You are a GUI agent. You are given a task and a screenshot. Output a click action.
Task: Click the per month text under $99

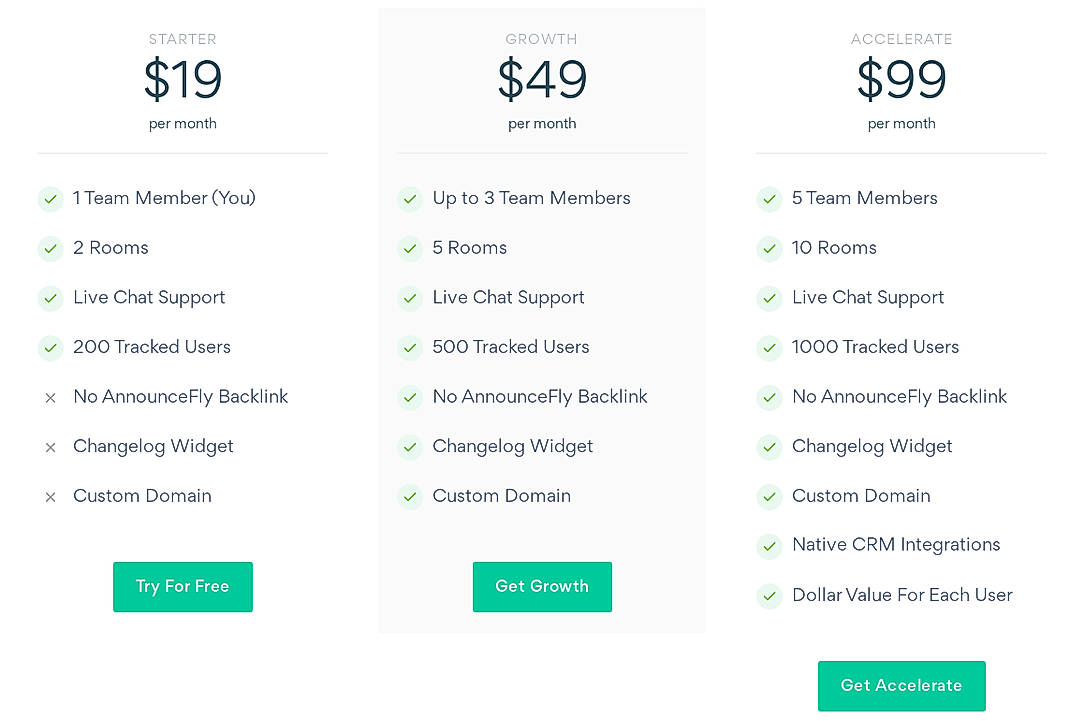tap(901, 123)
